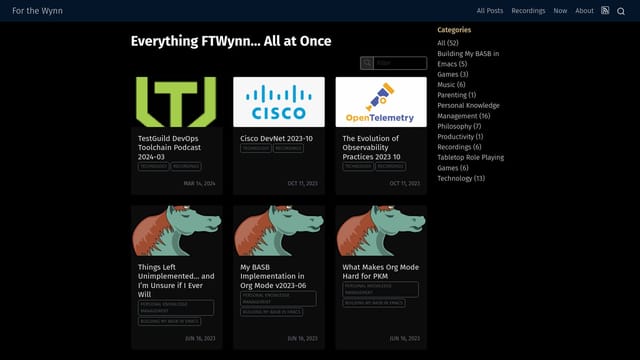Select Building My BASB in Emacs (5) category

click(x=468, y=59)
